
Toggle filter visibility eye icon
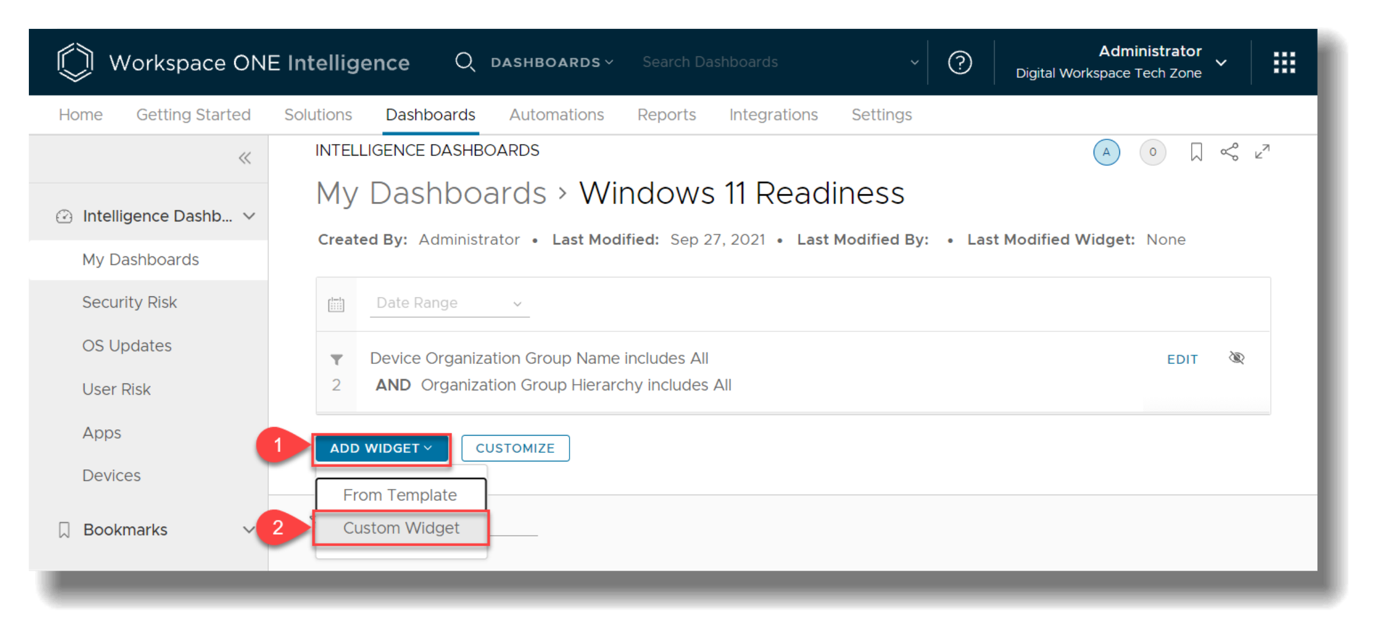click(x=1236, y=358)
